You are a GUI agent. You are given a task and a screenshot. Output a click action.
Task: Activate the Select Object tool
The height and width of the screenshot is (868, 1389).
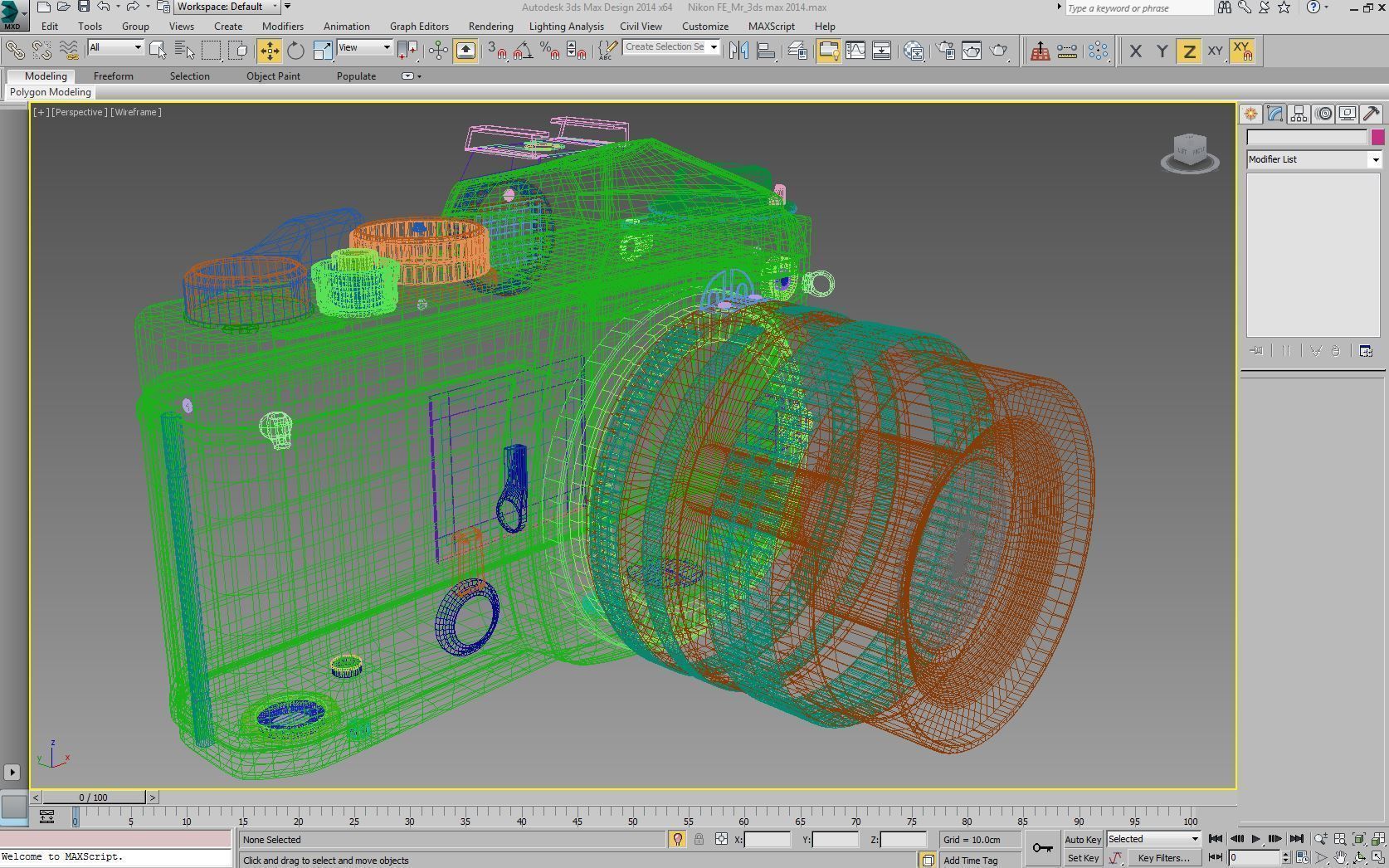pos(158,51)
